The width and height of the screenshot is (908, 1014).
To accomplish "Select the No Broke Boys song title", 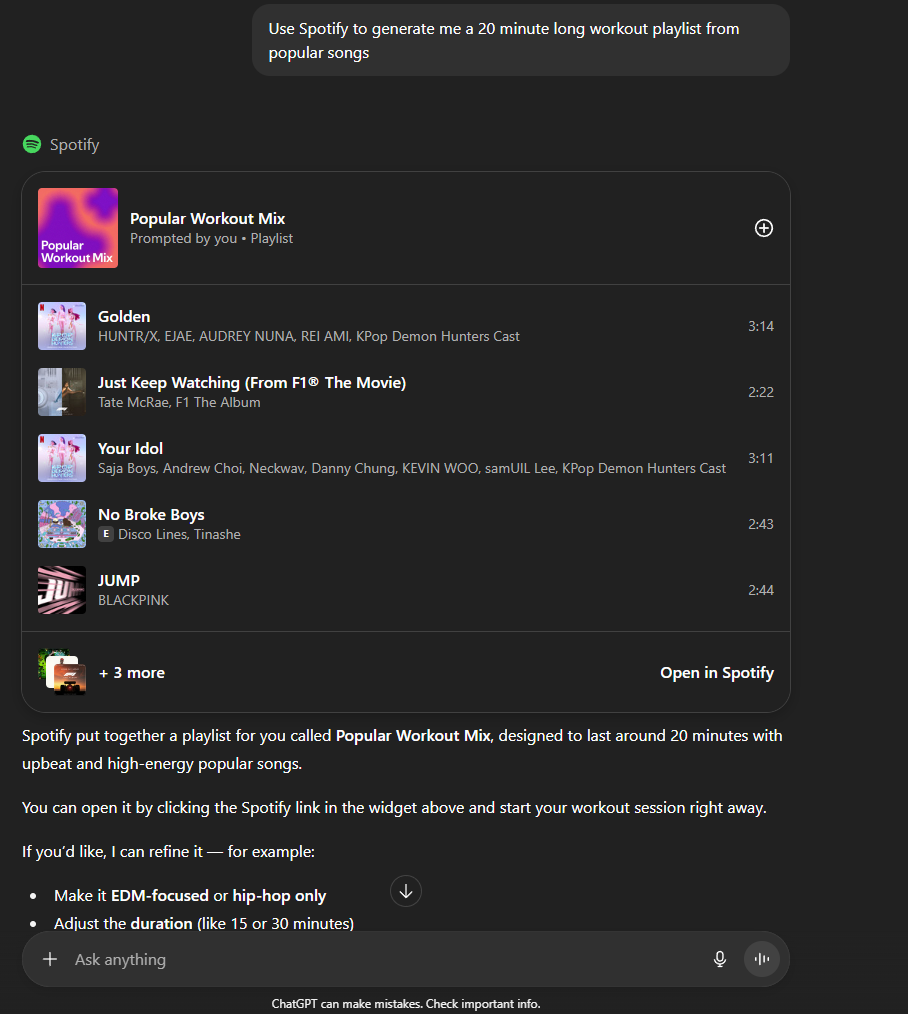I will click(x=151, y=515).
